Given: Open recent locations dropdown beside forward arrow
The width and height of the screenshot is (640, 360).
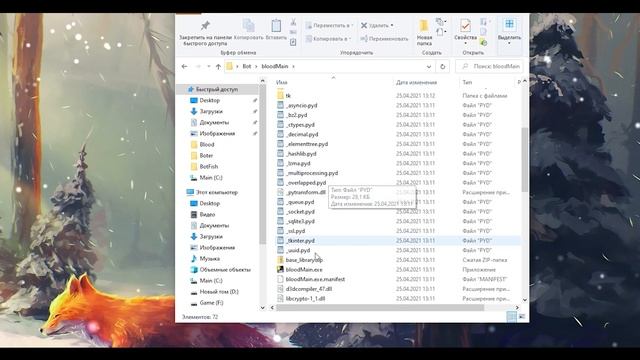Looking at the screenshot, I should coord(209,66).
